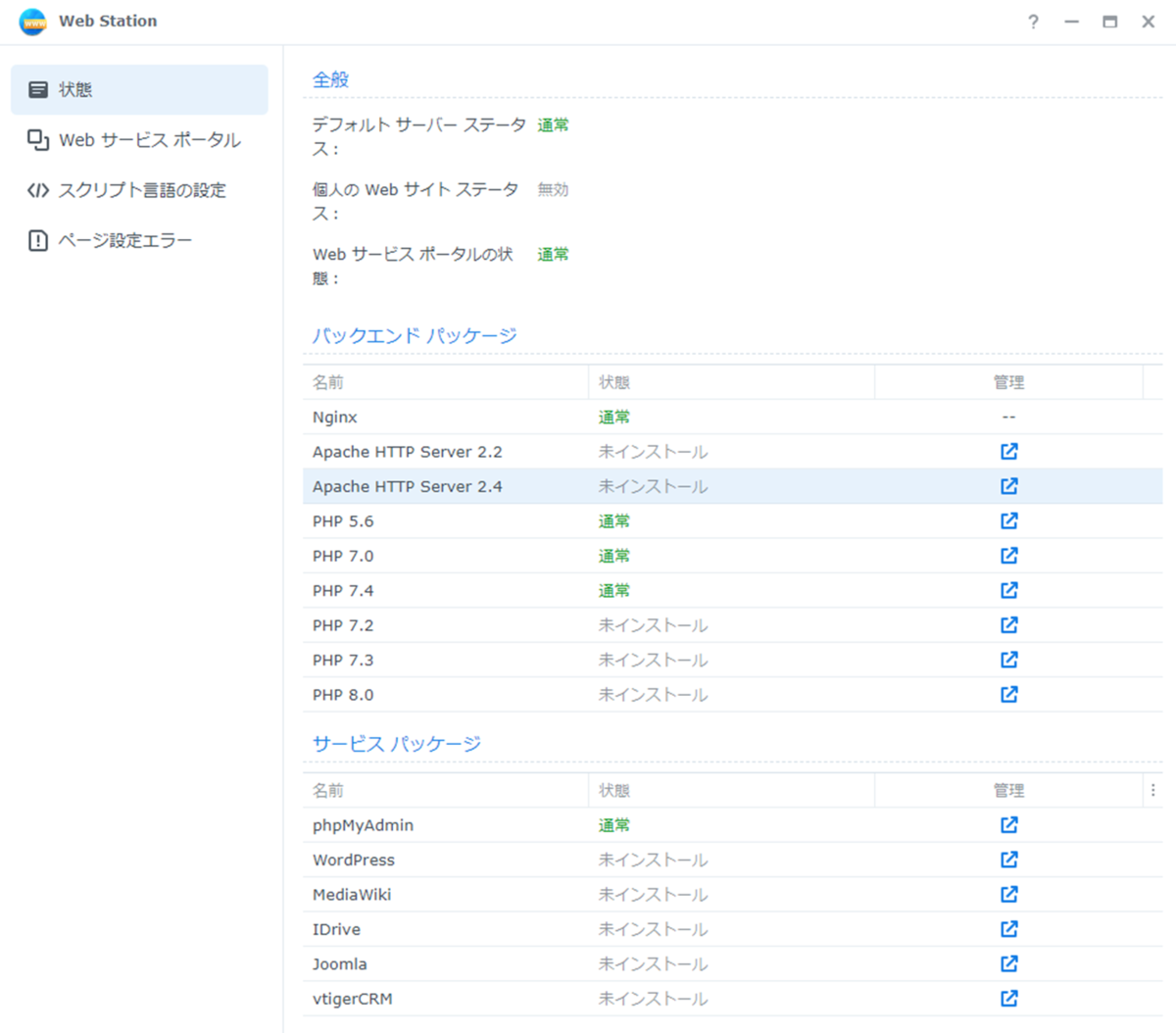Open ページ設定エラー page

click(139, 240)
